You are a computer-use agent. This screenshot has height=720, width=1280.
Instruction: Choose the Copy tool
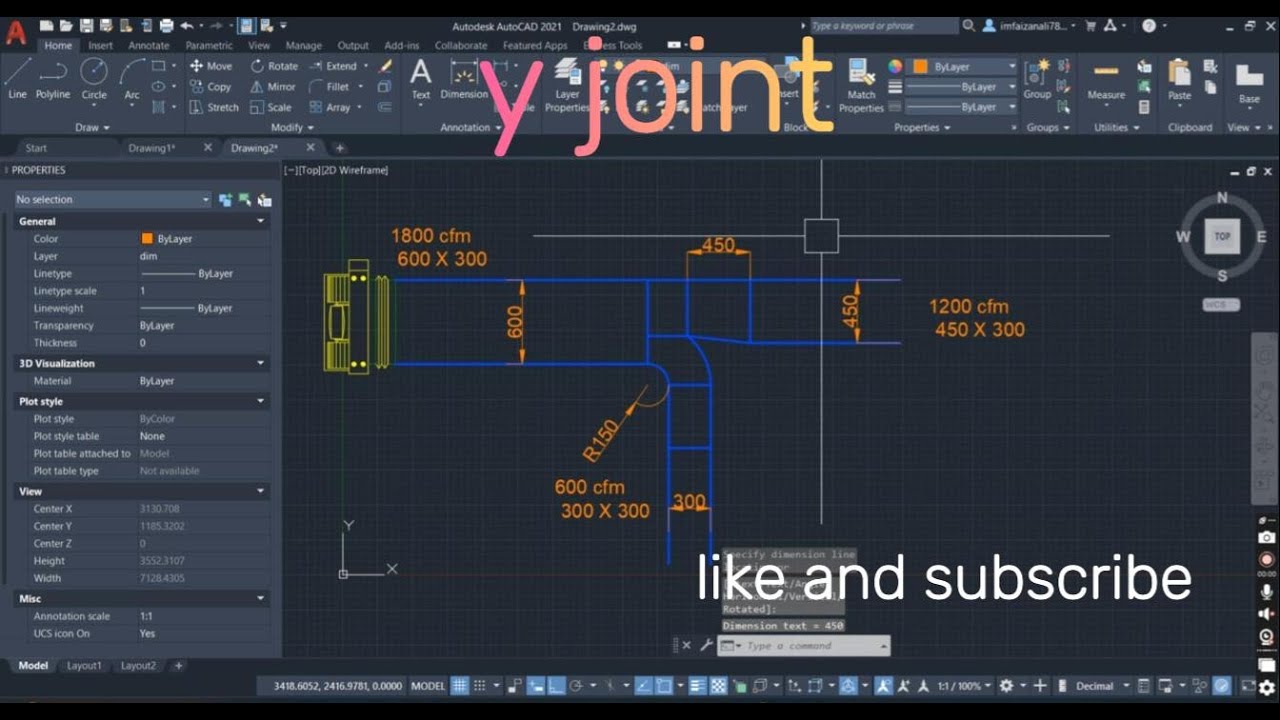210,87
